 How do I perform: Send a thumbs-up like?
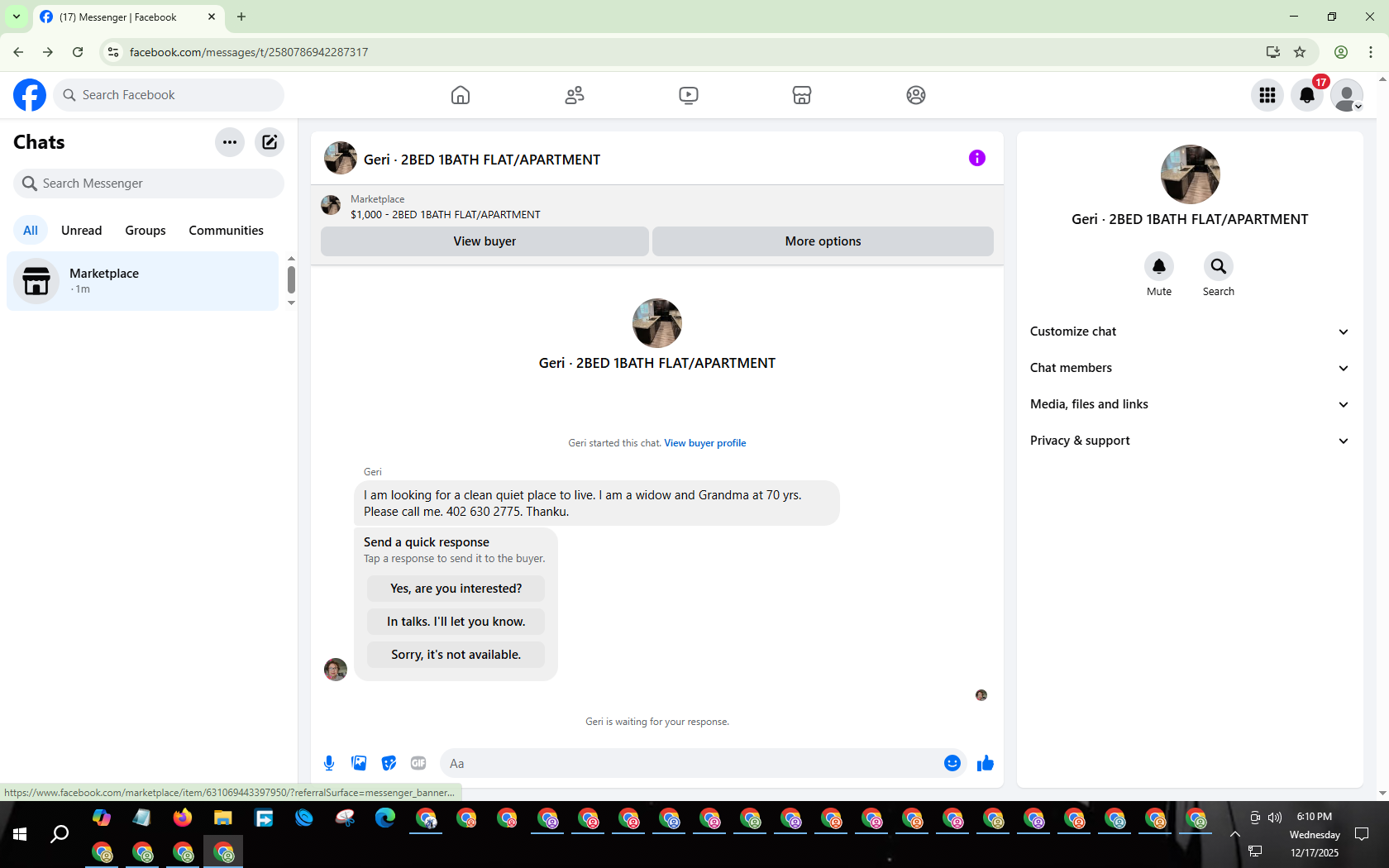point(986,763)
